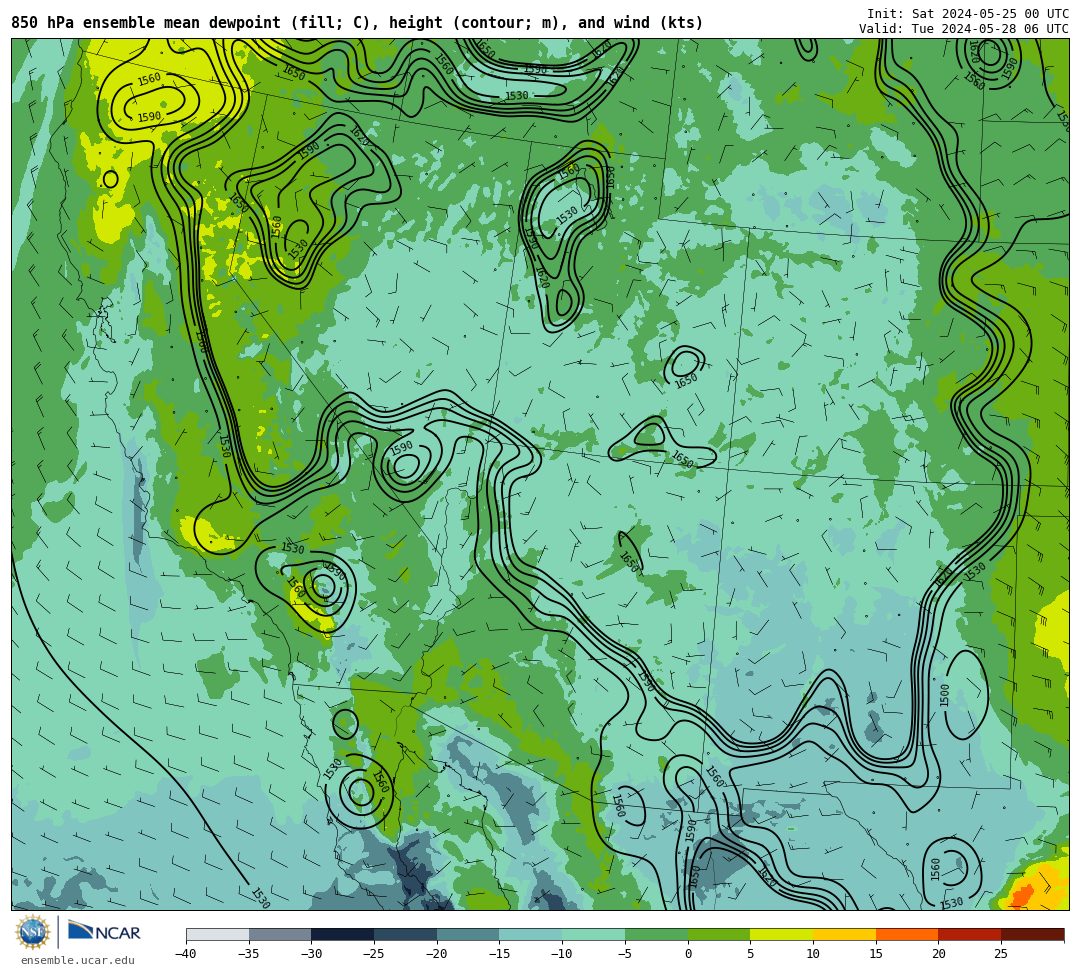Click the 'Init: Sat 2024-05-25 00 UTC' text
The image size is (1080, 973).
point(968,14)
